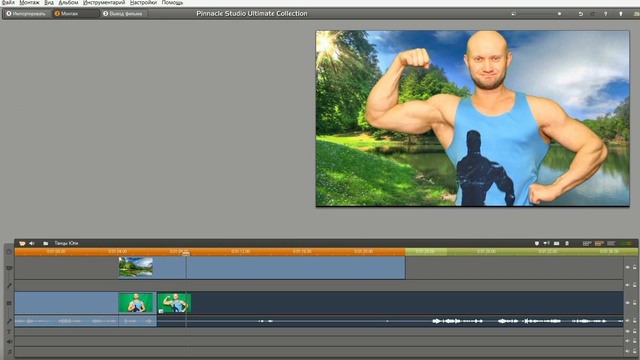Click the folder icon beside project name

46,243
